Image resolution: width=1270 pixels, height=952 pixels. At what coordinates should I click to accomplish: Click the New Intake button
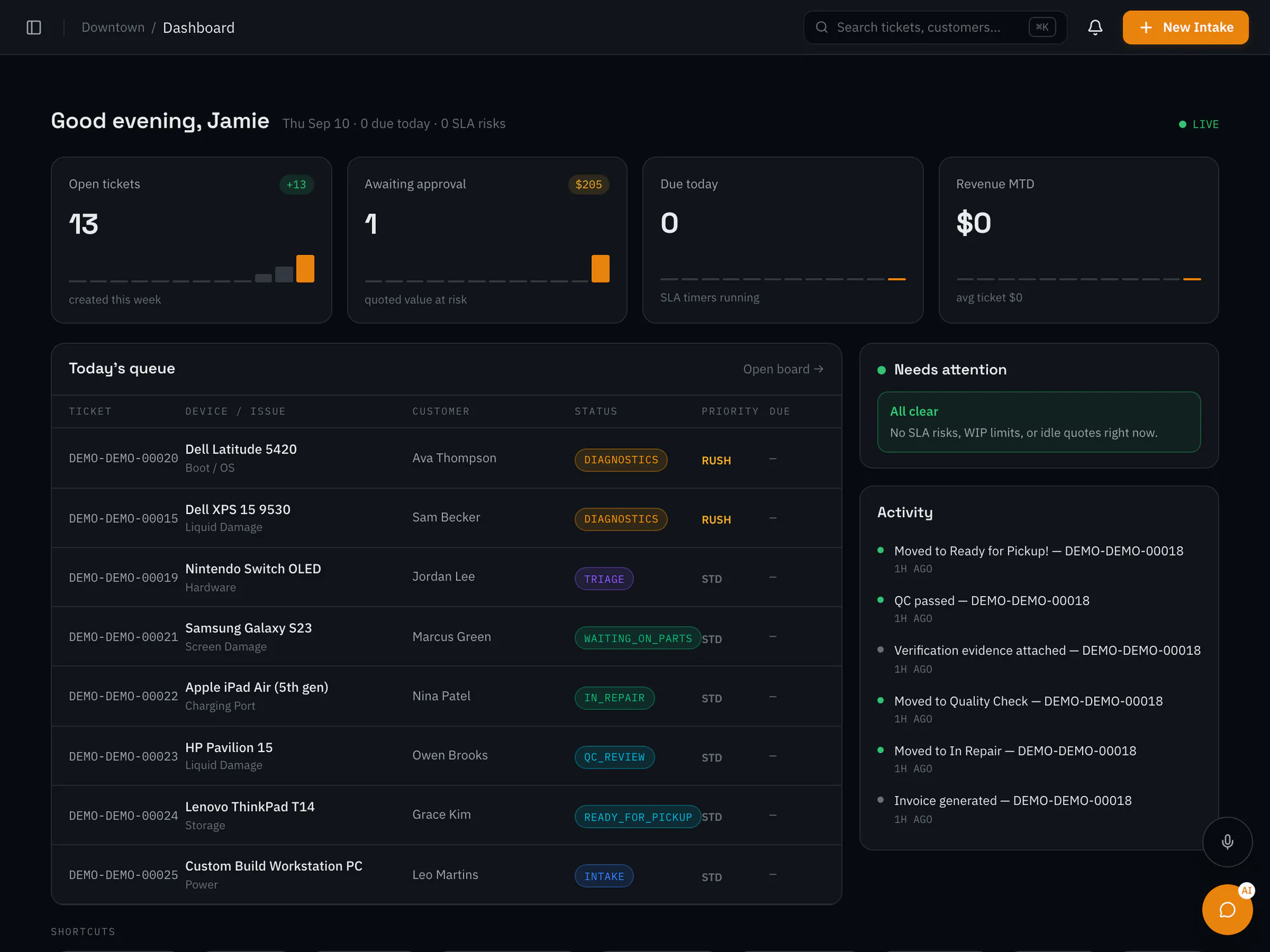coord(1185,27)
